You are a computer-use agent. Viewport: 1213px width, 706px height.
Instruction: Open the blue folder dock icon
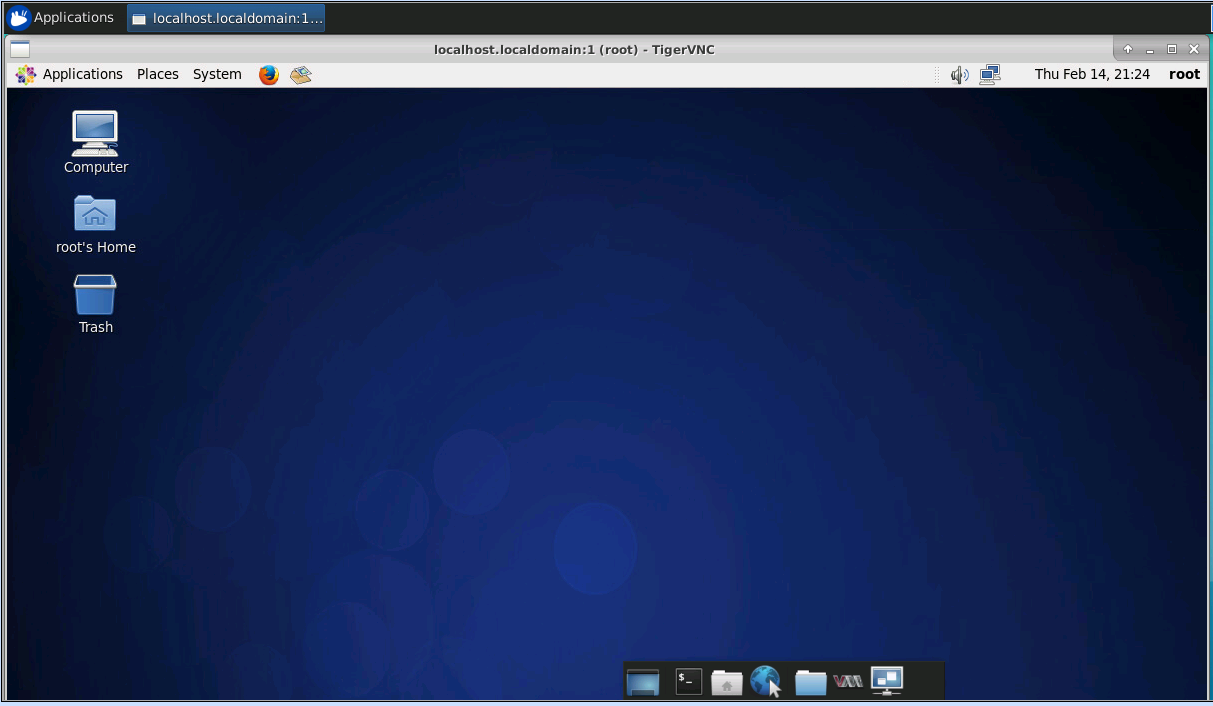810,682
